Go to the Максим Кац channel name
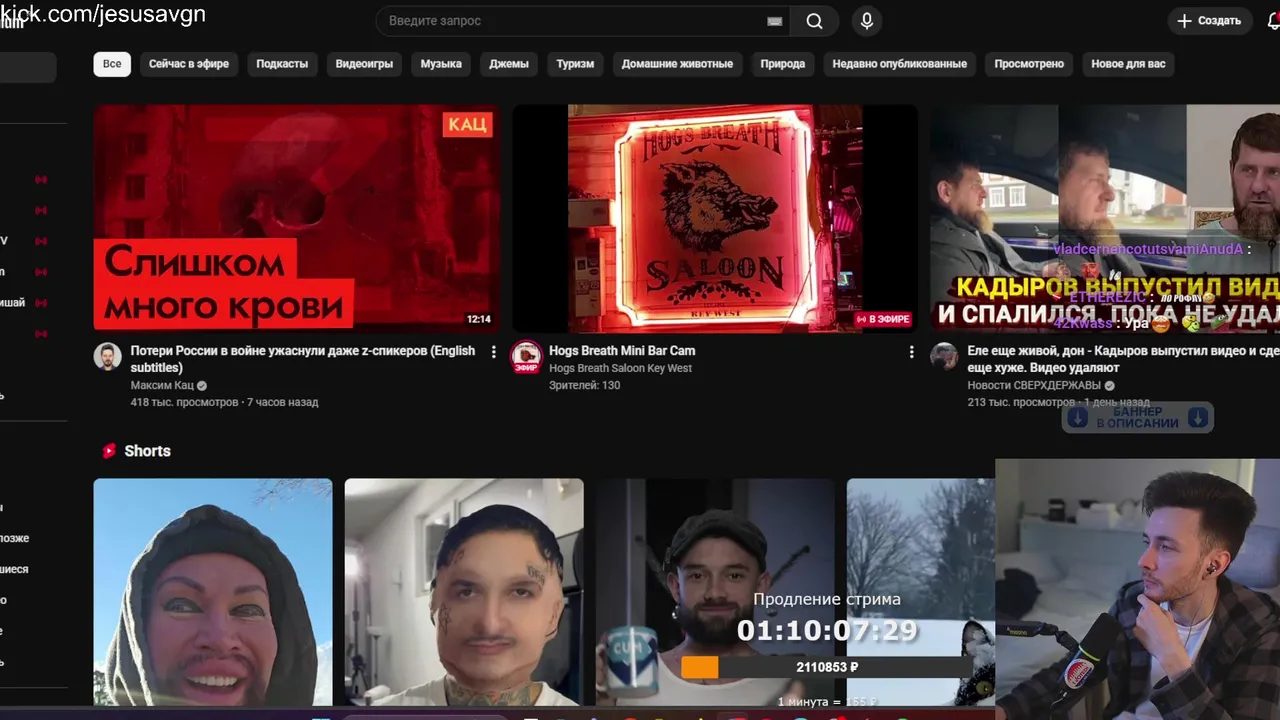 pyautogui.click(x=162, y=386)
